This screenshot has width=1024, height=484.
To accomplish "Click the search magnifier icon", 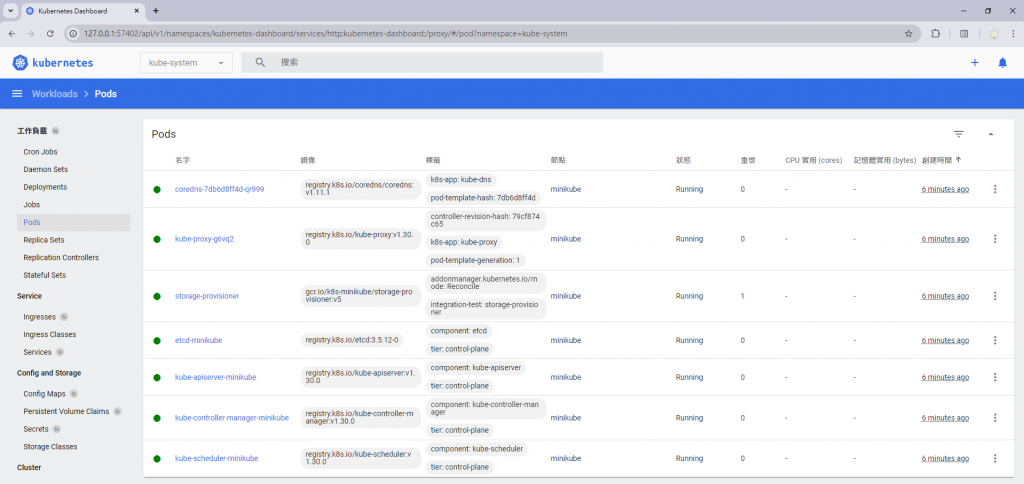I will (x=260, y=62).
